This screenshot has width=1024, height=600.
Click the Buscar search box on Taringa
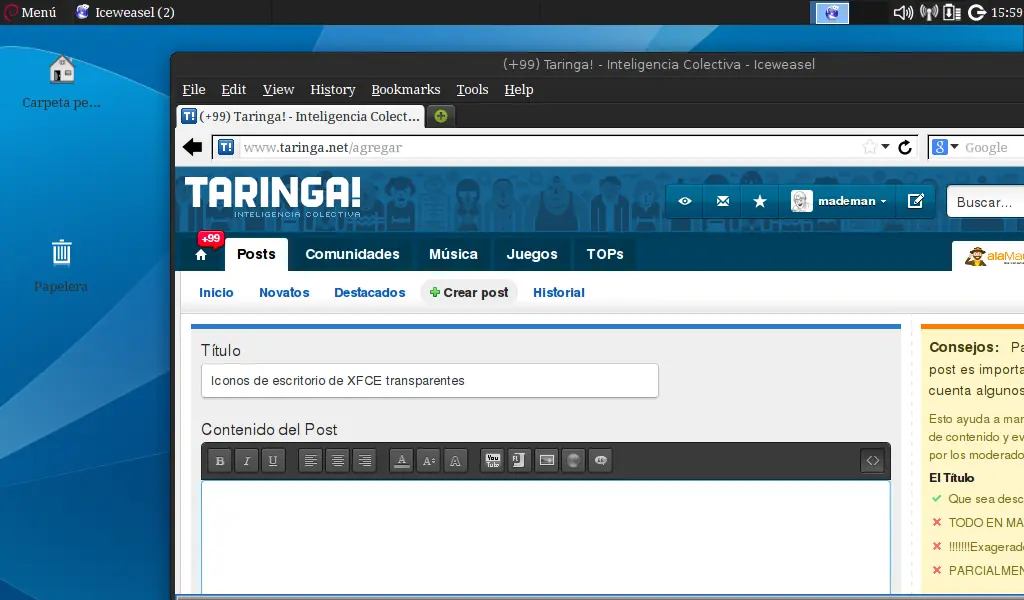tap(985, 202)
